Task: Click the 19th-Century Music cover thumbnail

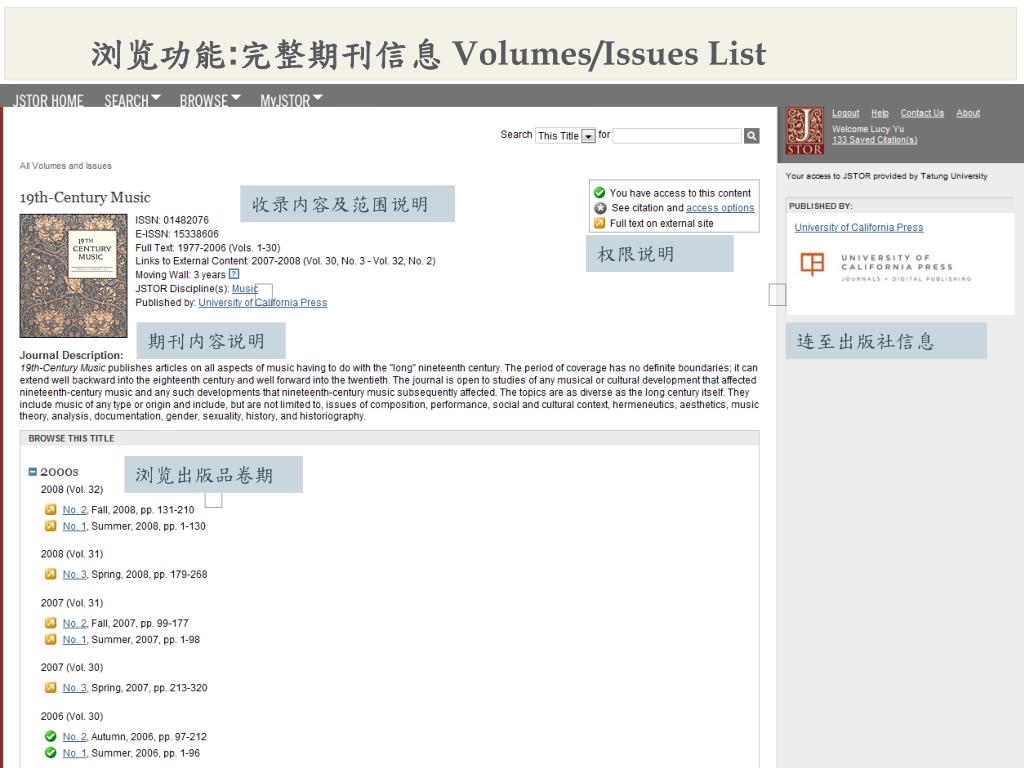Action: [x=73, y=276]
